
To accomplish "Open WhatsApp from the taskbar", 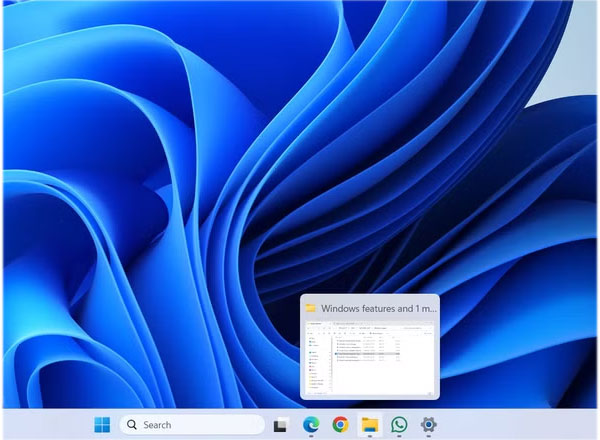I will 399,425.
